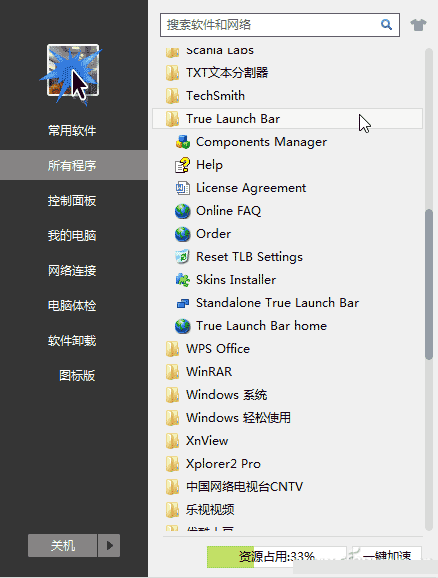Click the Windows 系统 folder icon

pyautogui.click(x=172, y=395)
